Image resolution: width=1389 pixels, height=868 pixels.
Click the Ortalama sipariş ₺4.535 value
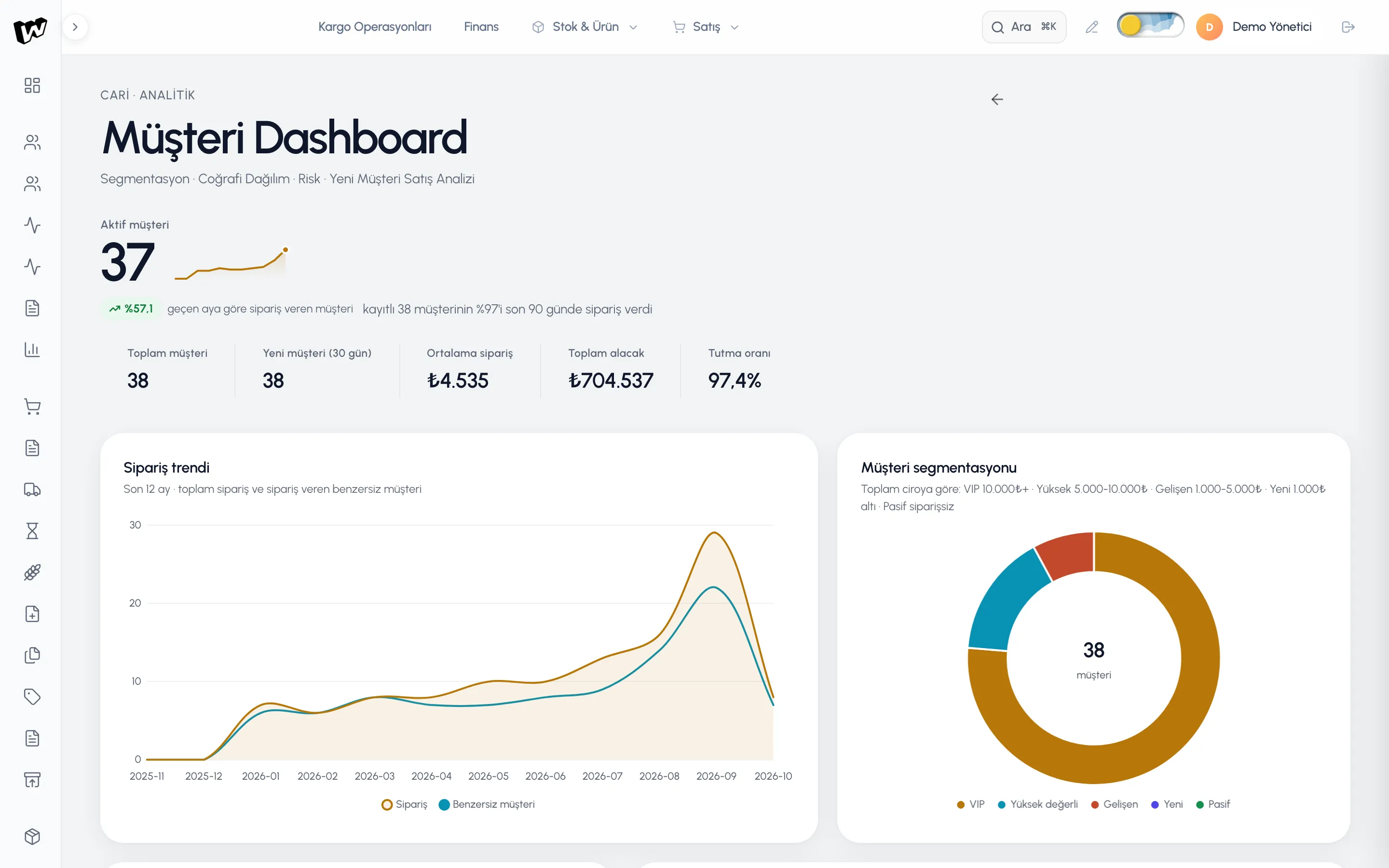click(x=457, y=380)
